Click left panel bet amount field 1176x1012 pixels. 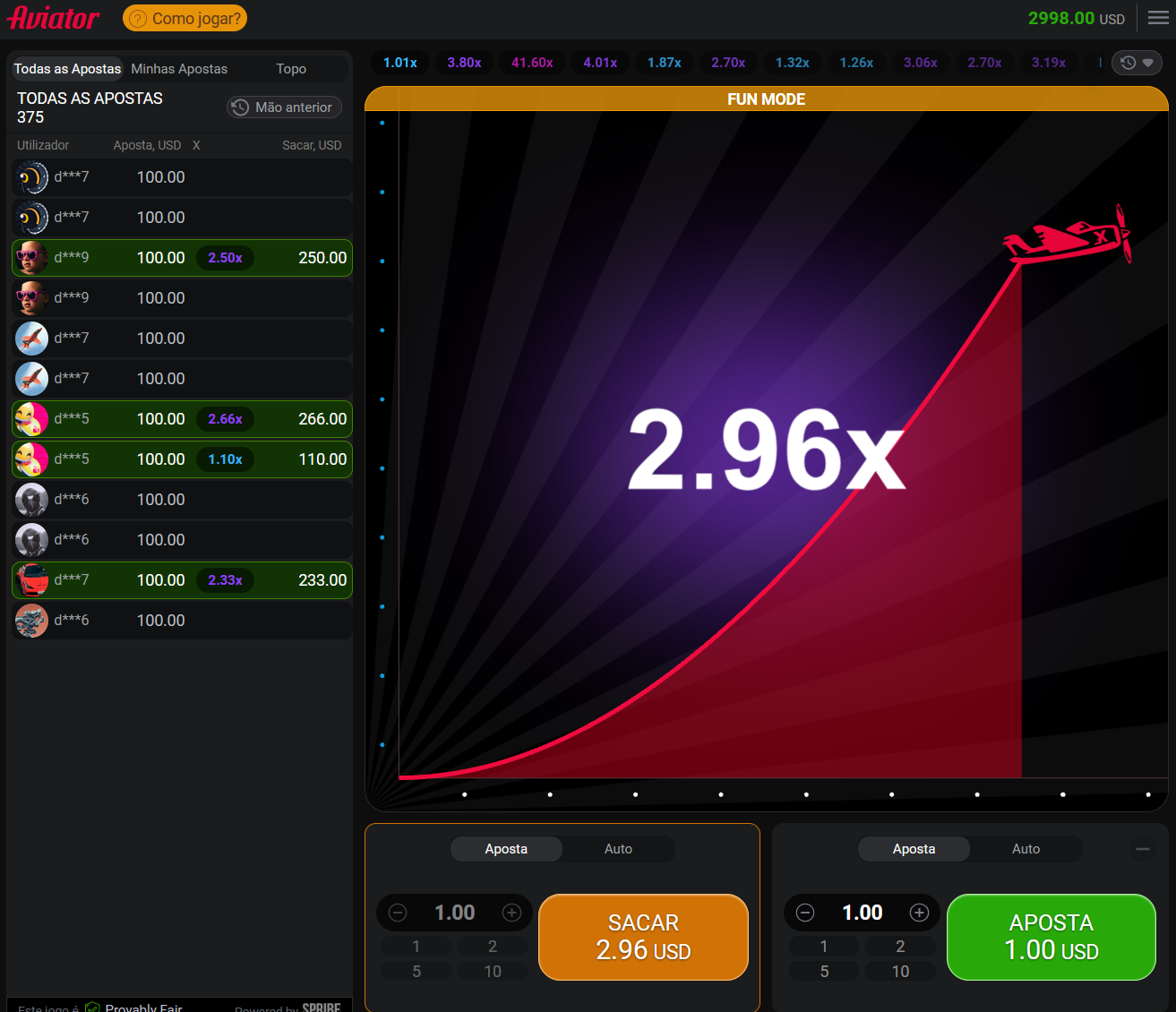click(455, 913)
